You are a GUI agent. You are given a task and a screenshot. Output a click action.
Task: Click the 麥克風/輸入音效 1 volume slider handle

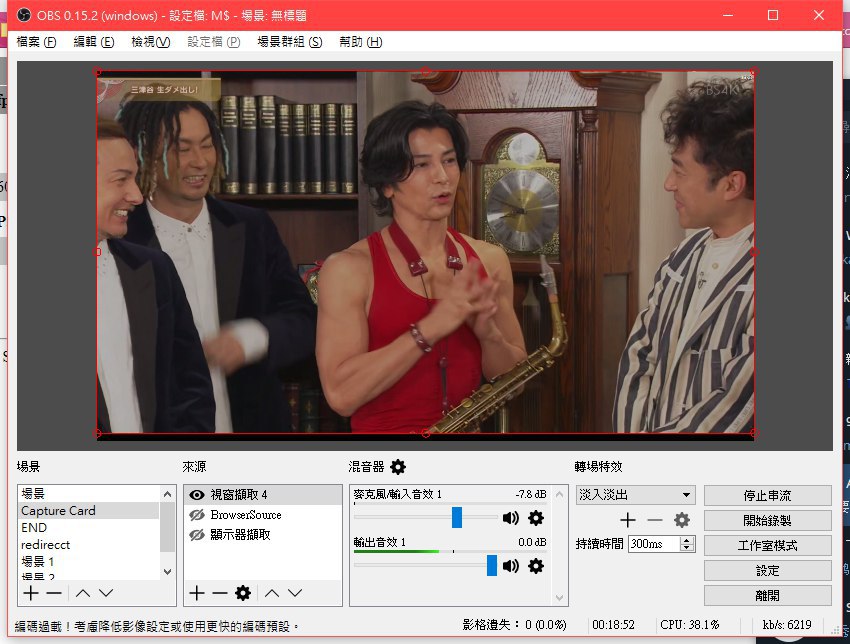coord(457,517)
